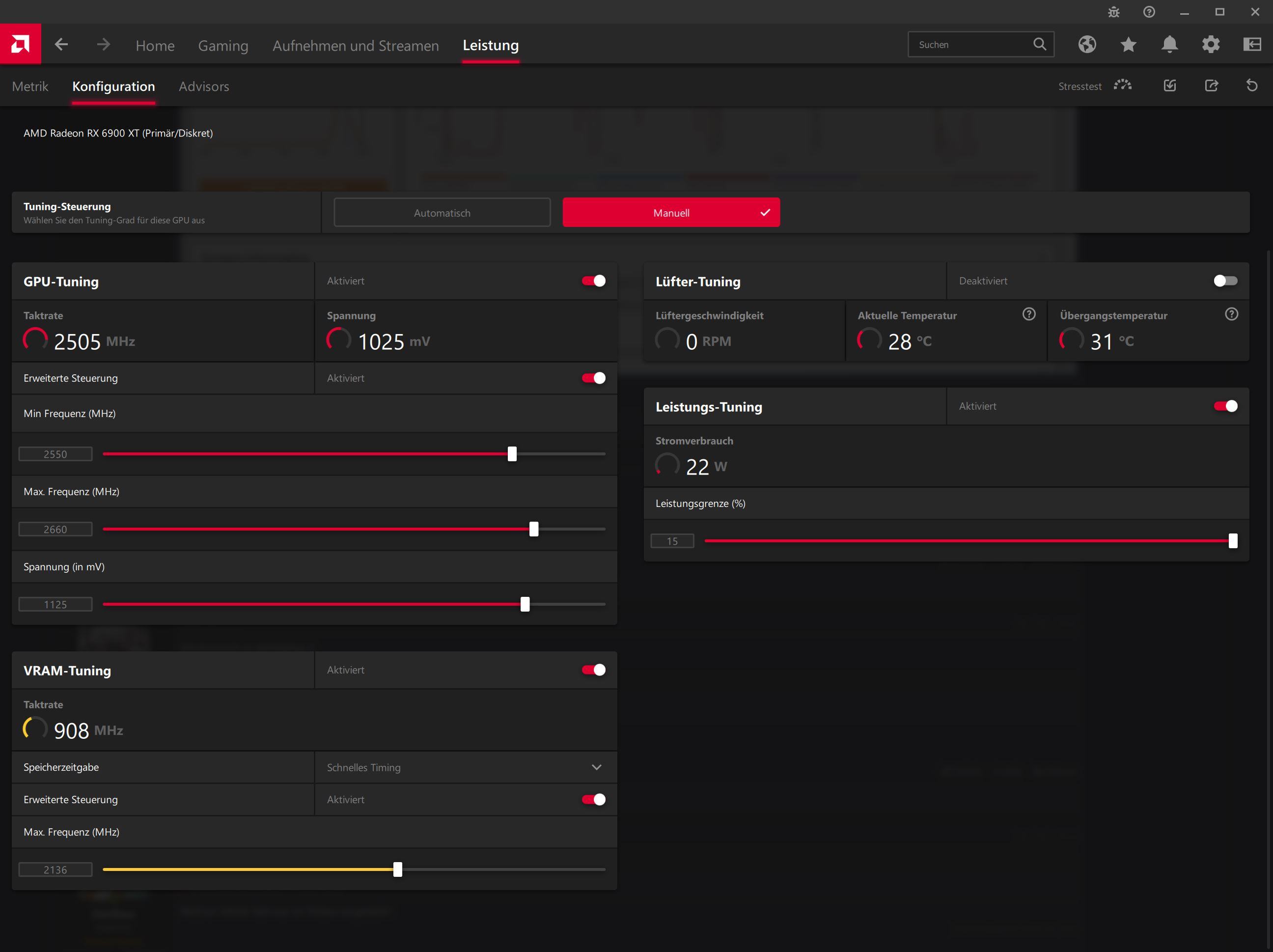Toggle GPU Erweiterte Steuerung switch
The height and width of the screenshot is (952, 1273).
coord(593,378)
